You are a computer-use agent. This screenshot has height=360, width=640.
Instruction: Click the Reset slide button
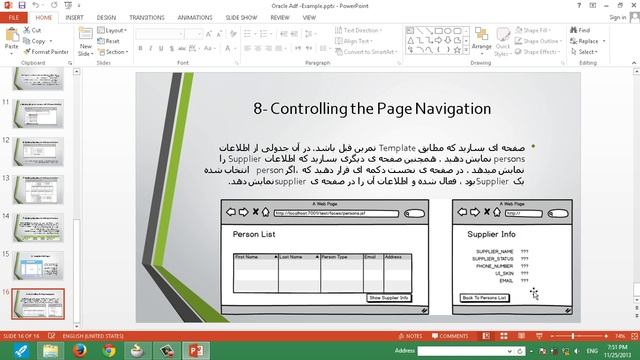click(109, 41)
